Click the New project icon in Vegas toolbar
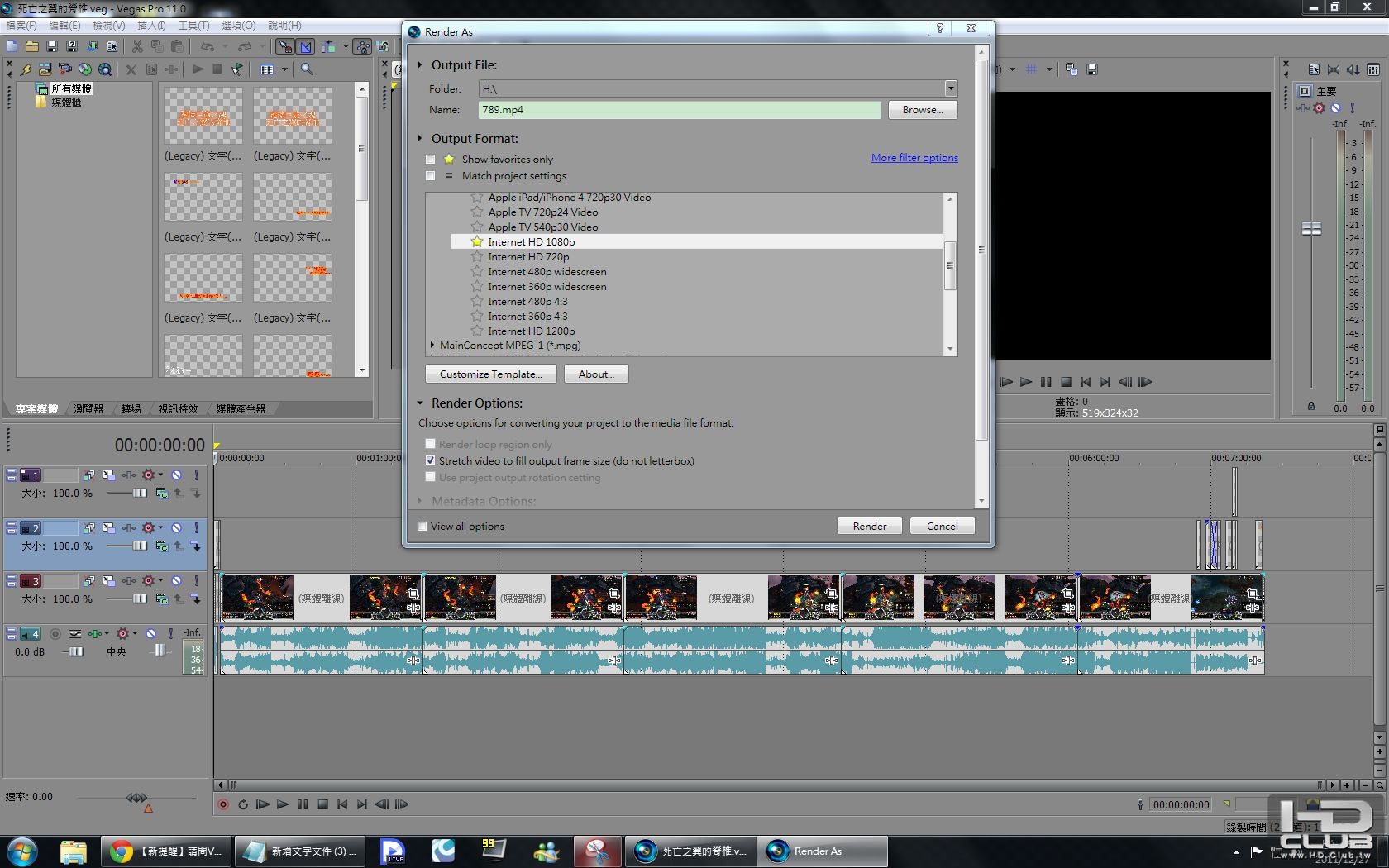1389x868 pixels. [x=12, y=46]
